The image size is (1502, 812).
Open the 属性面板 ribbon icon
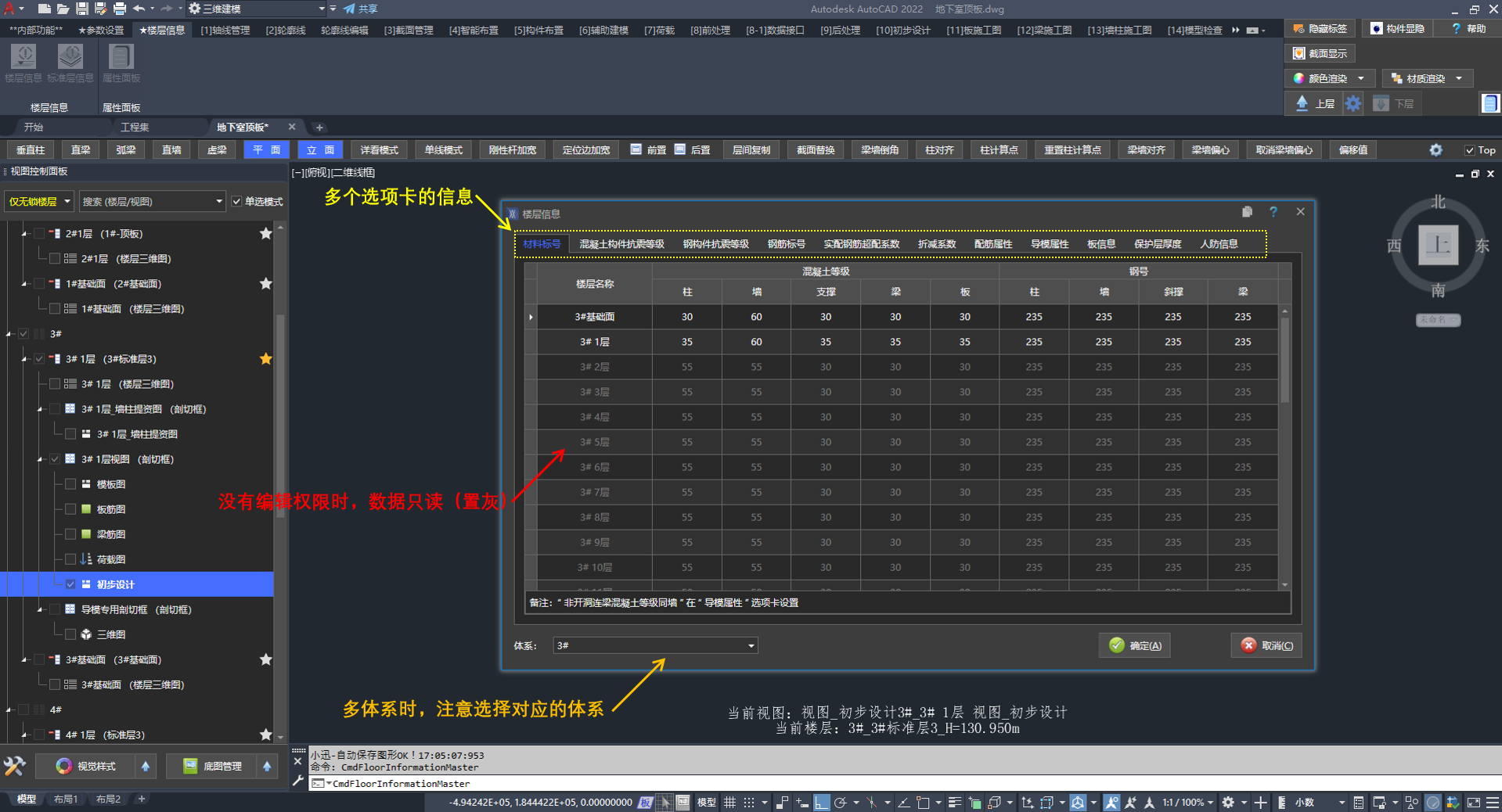121,57
